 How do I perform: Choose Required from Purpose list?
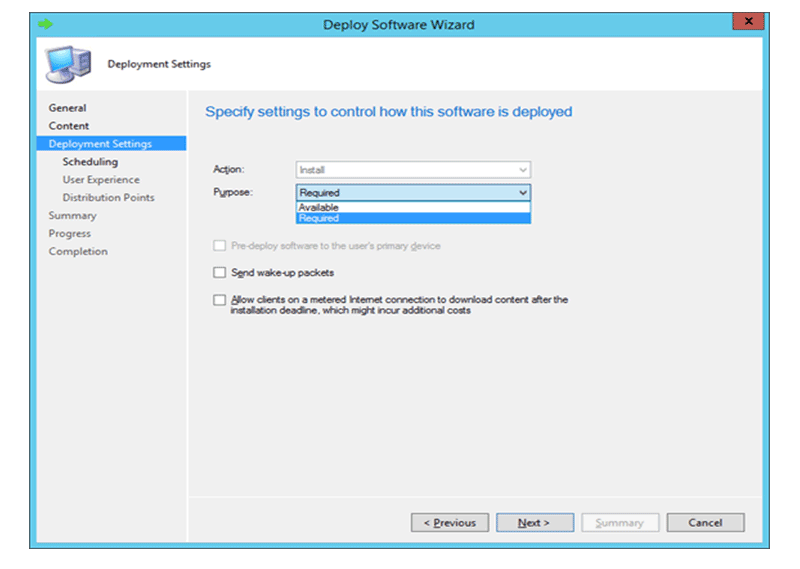413,218
